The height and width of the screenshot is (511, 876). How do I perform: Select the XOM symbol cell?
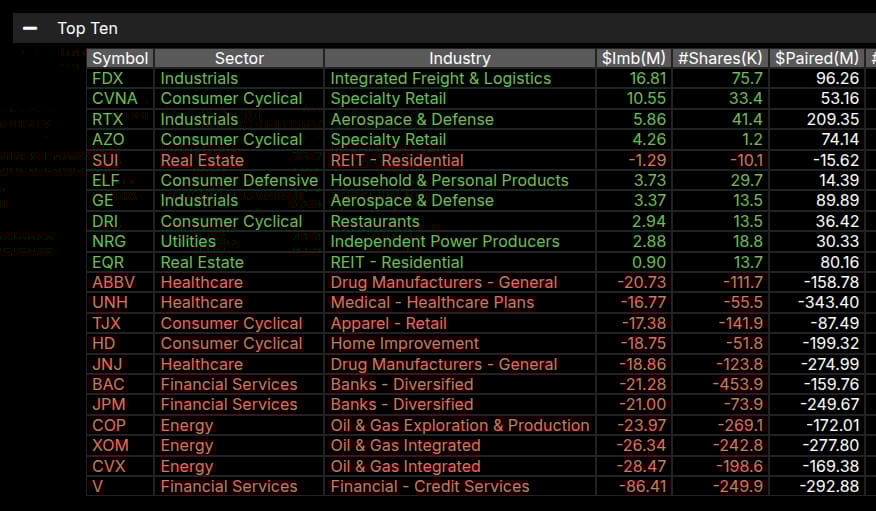pos(120,446)
